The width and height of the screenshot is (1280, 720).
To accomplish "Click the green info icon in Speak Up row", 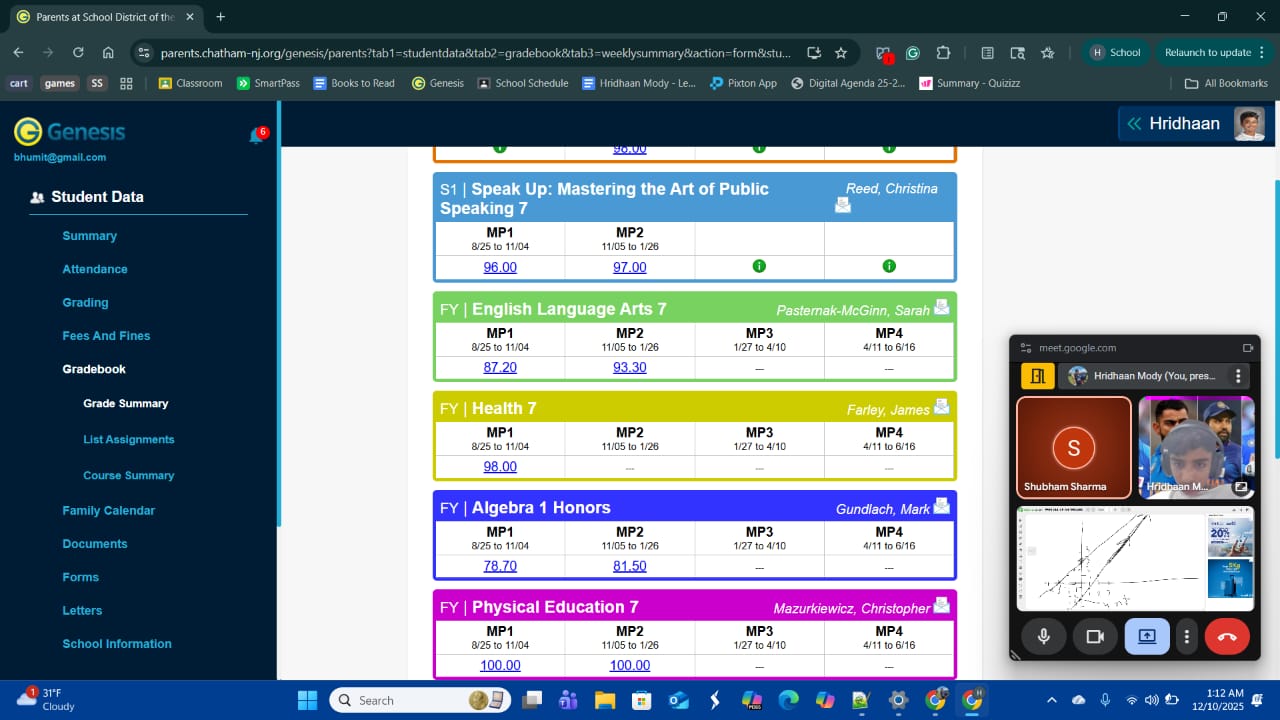I will tap(759, 266).
